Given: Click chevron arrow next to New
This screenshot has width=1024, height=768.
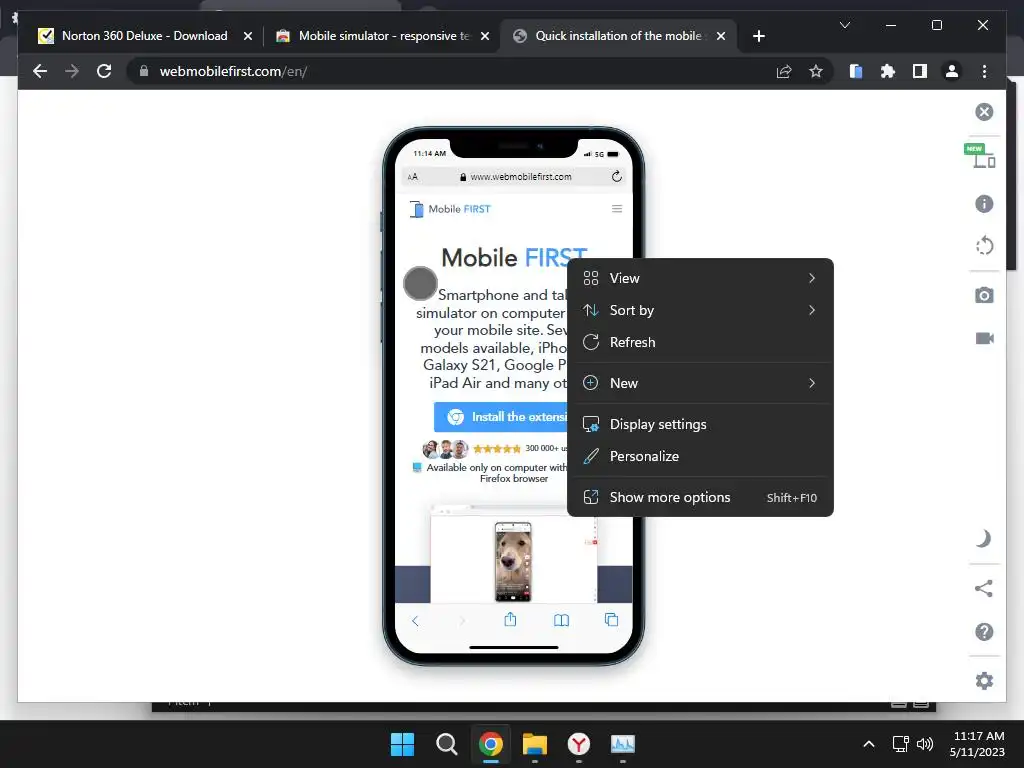Looking at the screenshot, I should pyautogui.click(x=812, y=383).
